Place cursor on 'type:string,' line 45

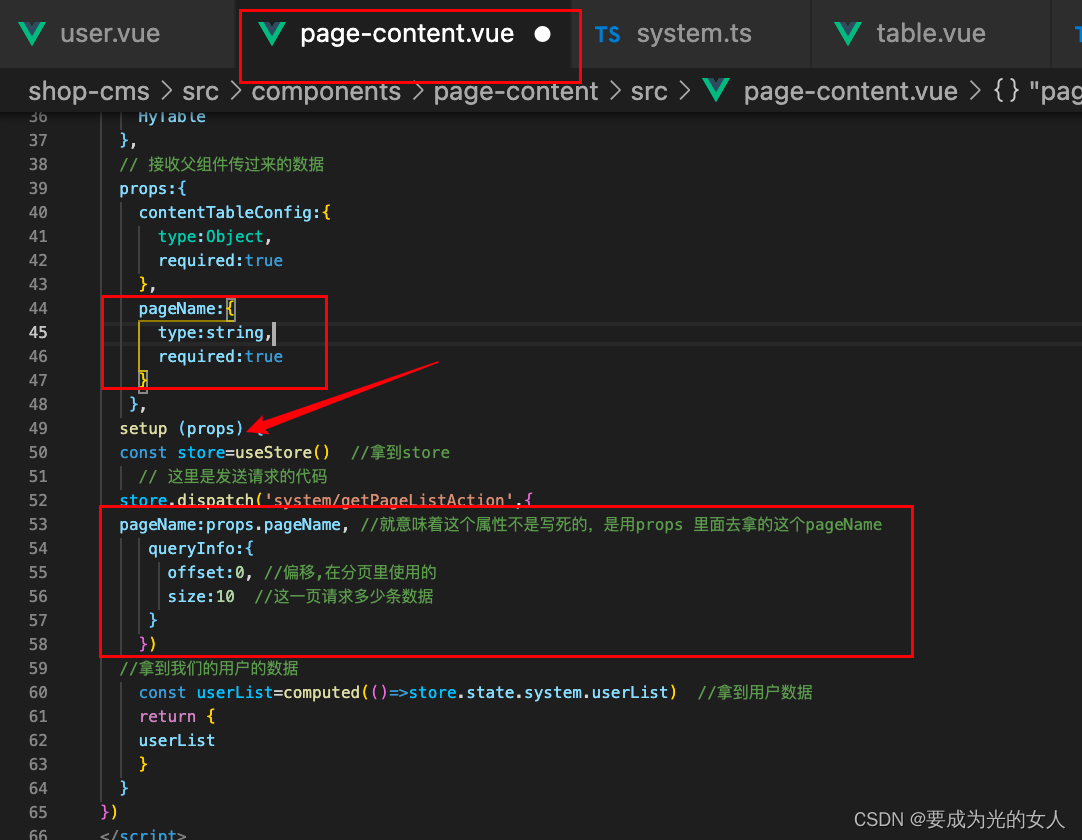[x=215, y=333]
